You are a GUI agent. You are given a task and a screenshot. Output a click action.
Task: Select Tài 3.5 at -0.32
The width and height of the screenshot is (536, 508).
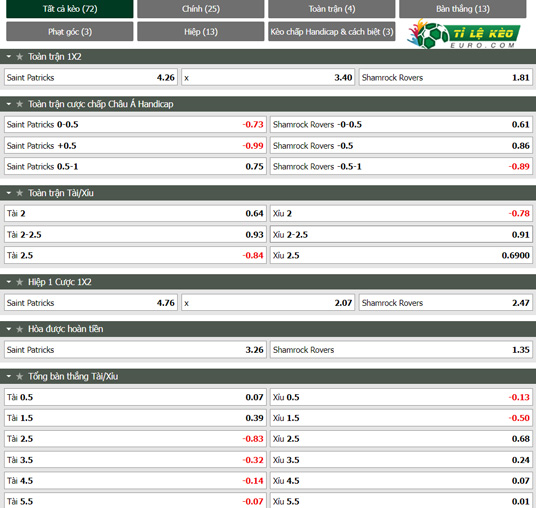[x=135, y=460]
